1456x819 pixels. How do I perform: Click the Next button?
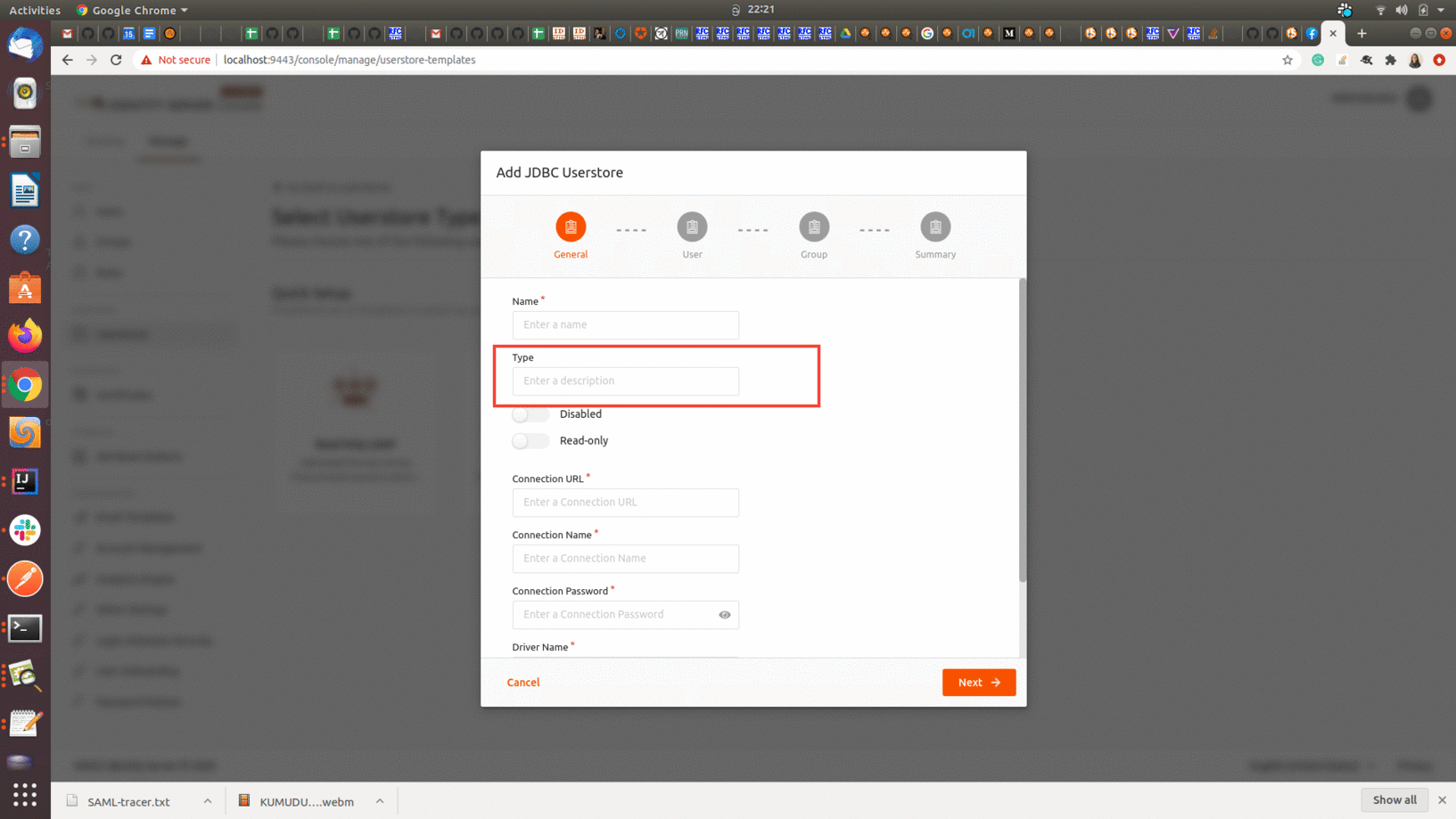(979, 683)
